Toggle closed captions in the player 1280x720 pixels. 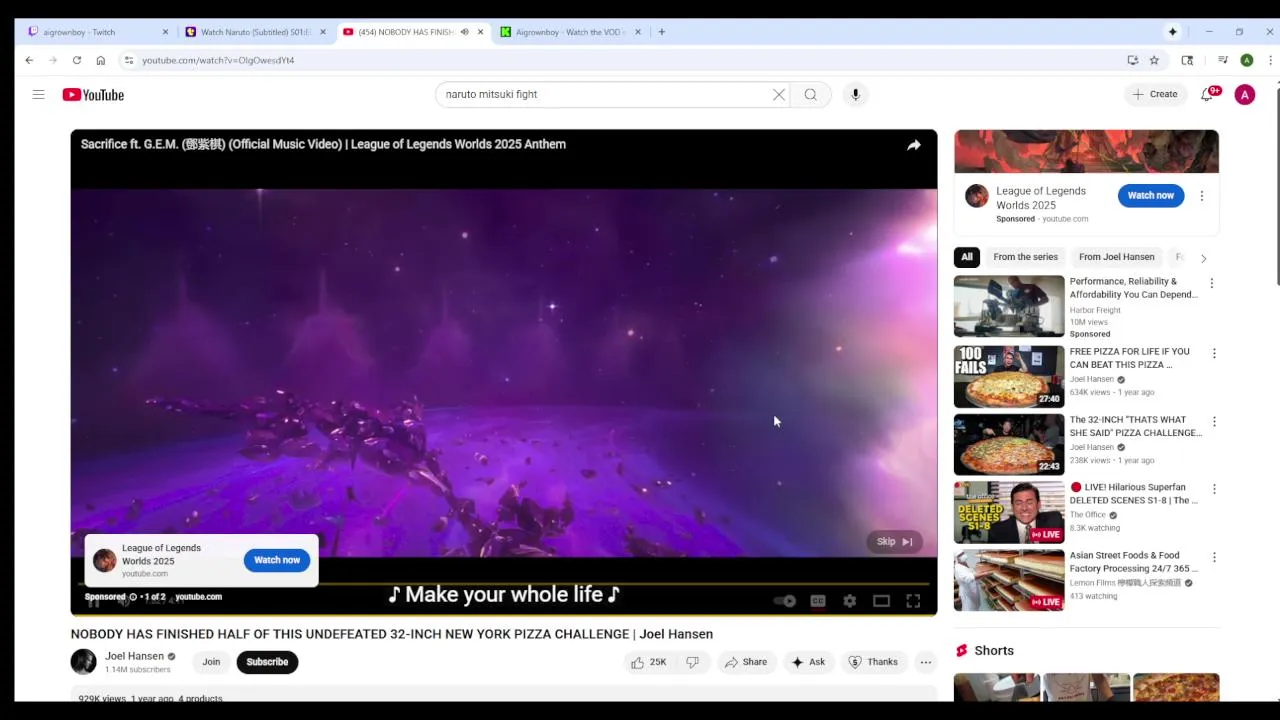pos(817,601)
